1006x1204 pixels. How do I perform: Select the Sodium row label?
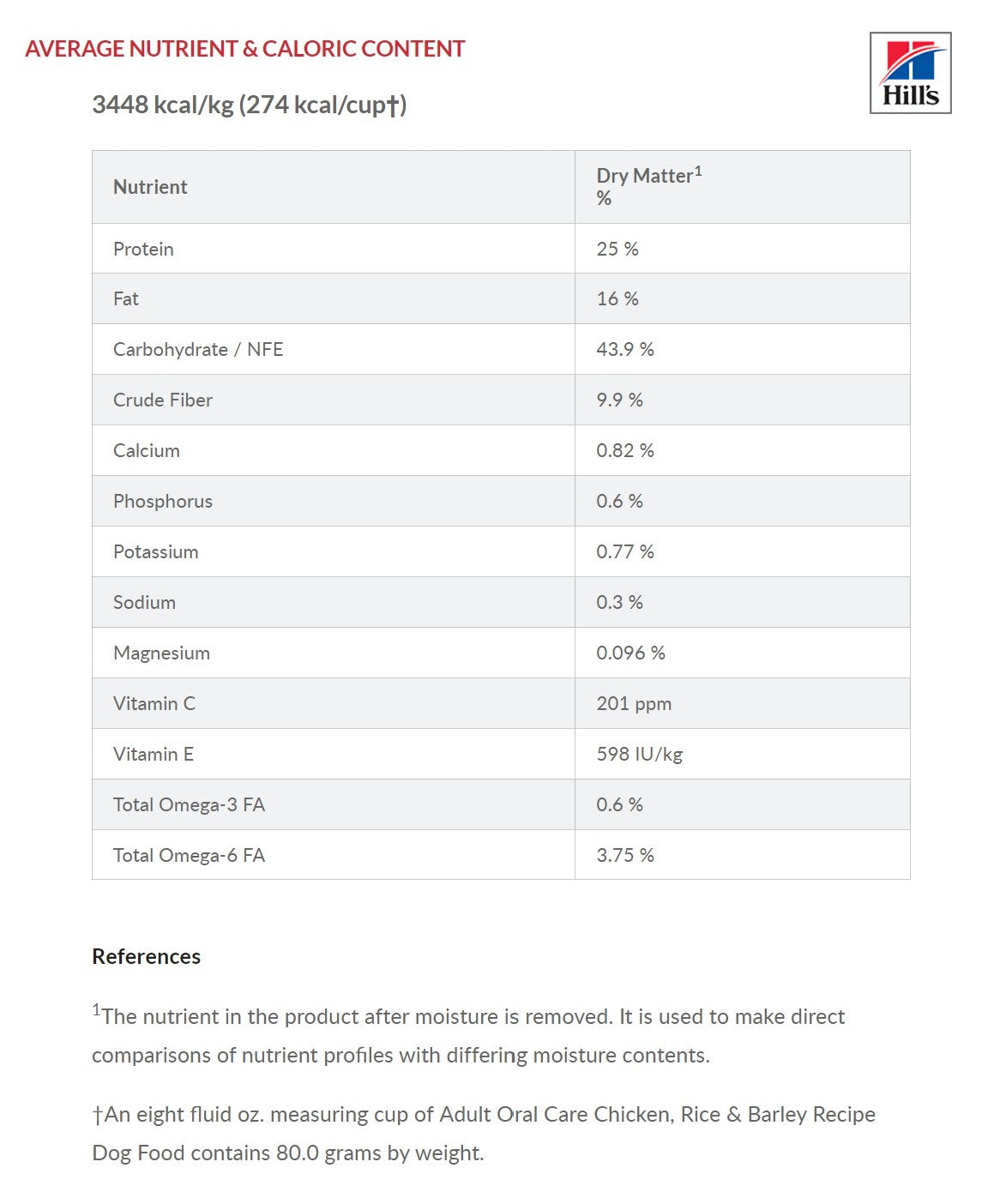coord(144,602)
